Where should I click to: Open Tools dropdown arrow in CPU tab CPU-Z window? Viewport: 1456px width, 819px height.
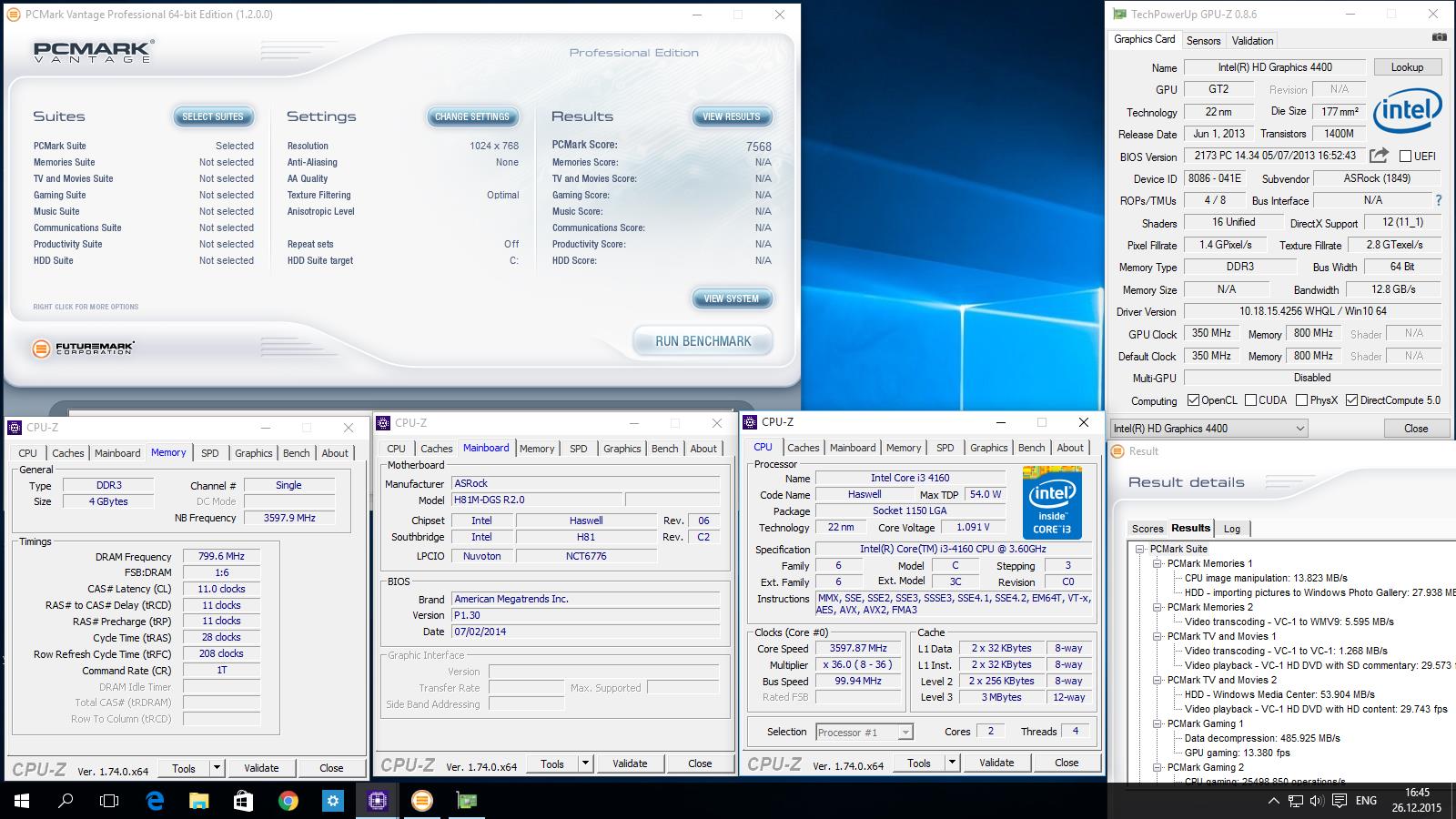(952, 763)
